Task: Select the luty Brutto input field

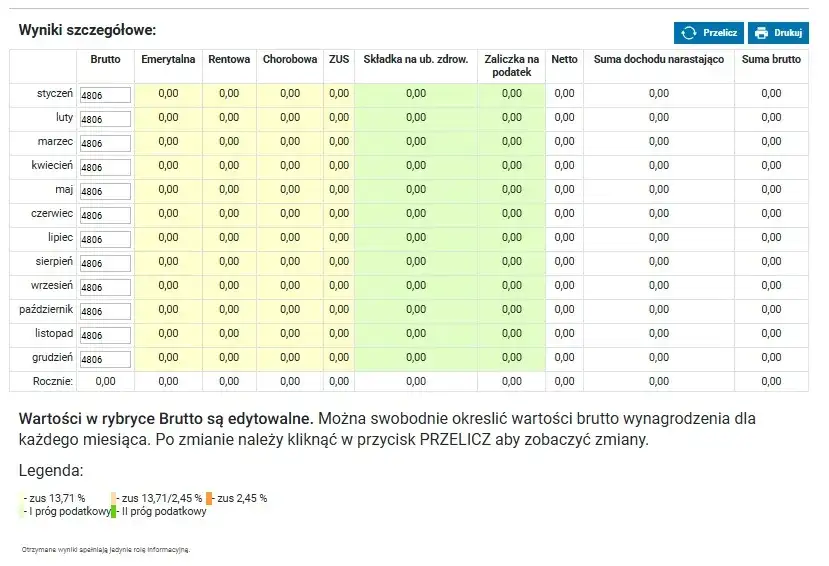Action: (105, 119)
